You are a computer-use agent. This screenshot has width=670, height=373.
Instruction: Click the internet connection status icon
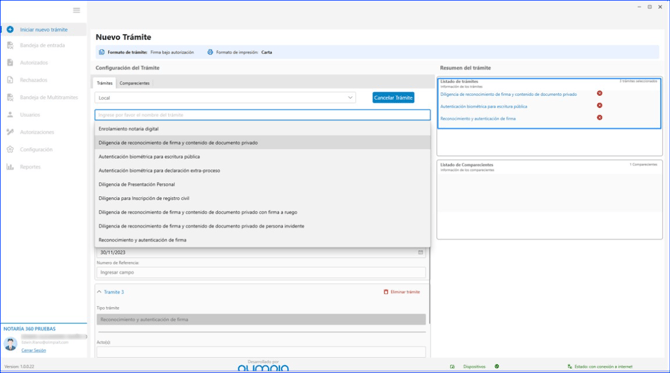pos(570,367)
